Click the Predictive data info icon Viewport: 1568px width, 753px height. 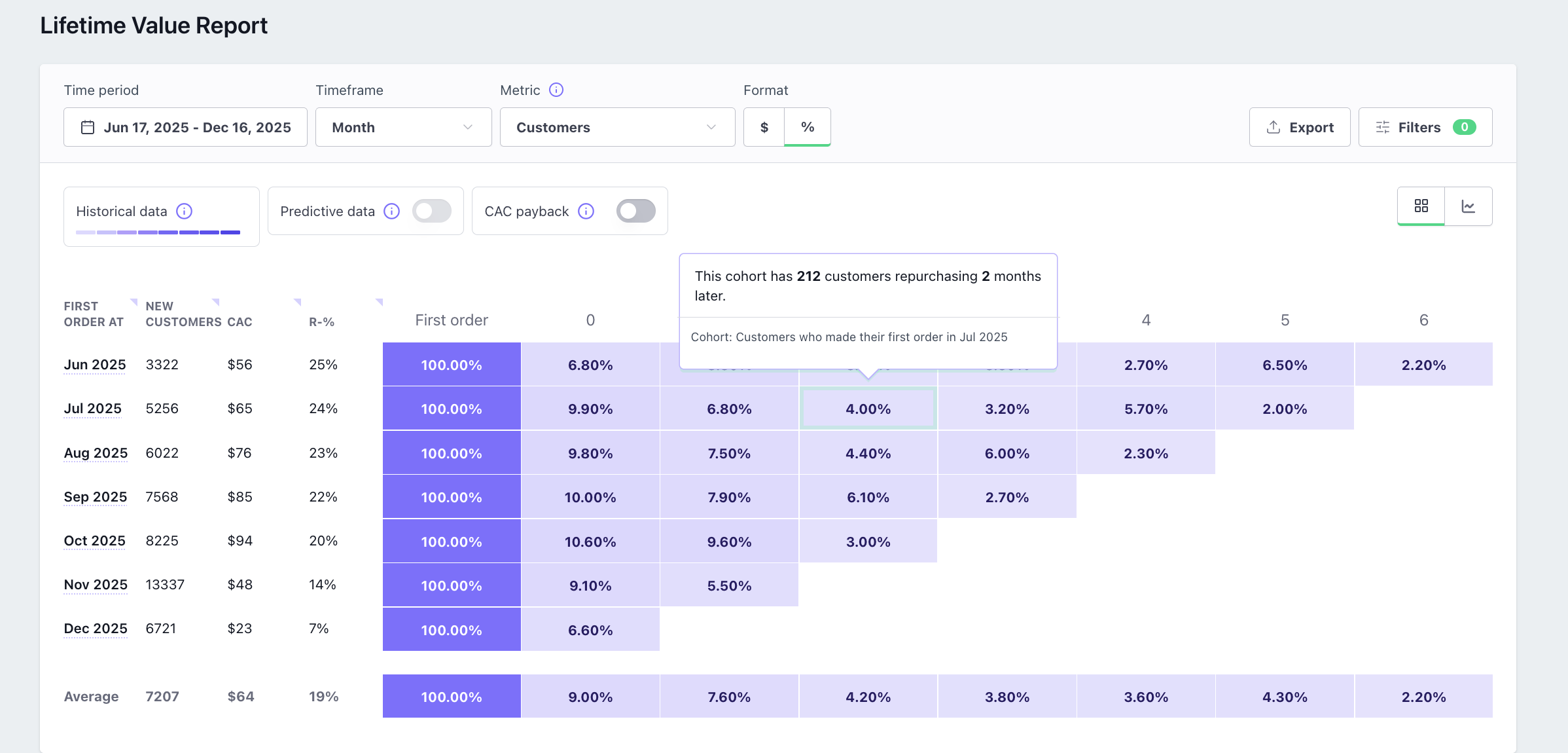[x=391, y=211]
